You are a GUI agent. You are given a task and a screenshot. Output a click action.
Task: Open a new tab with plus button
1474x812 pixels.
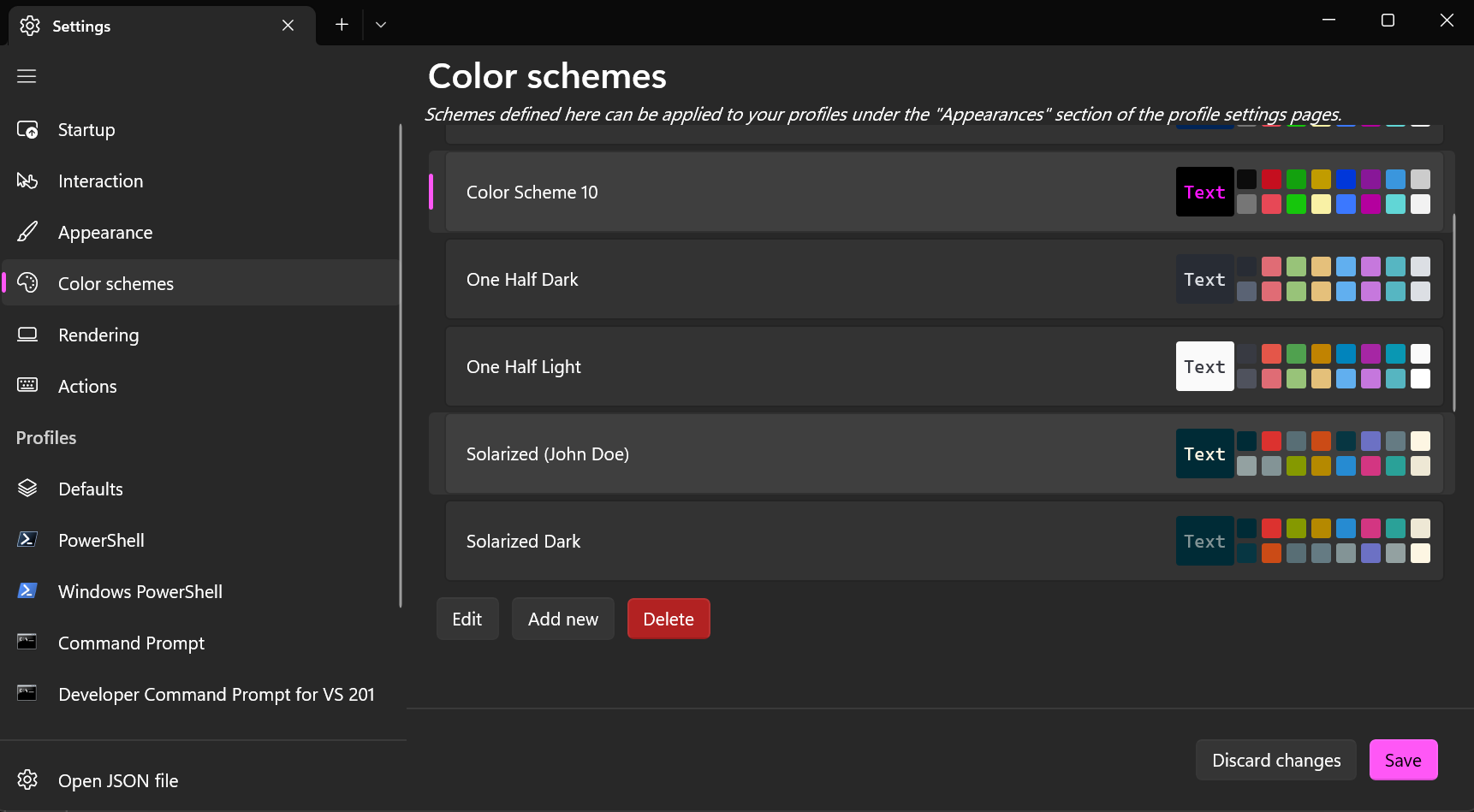click(342, 25)
